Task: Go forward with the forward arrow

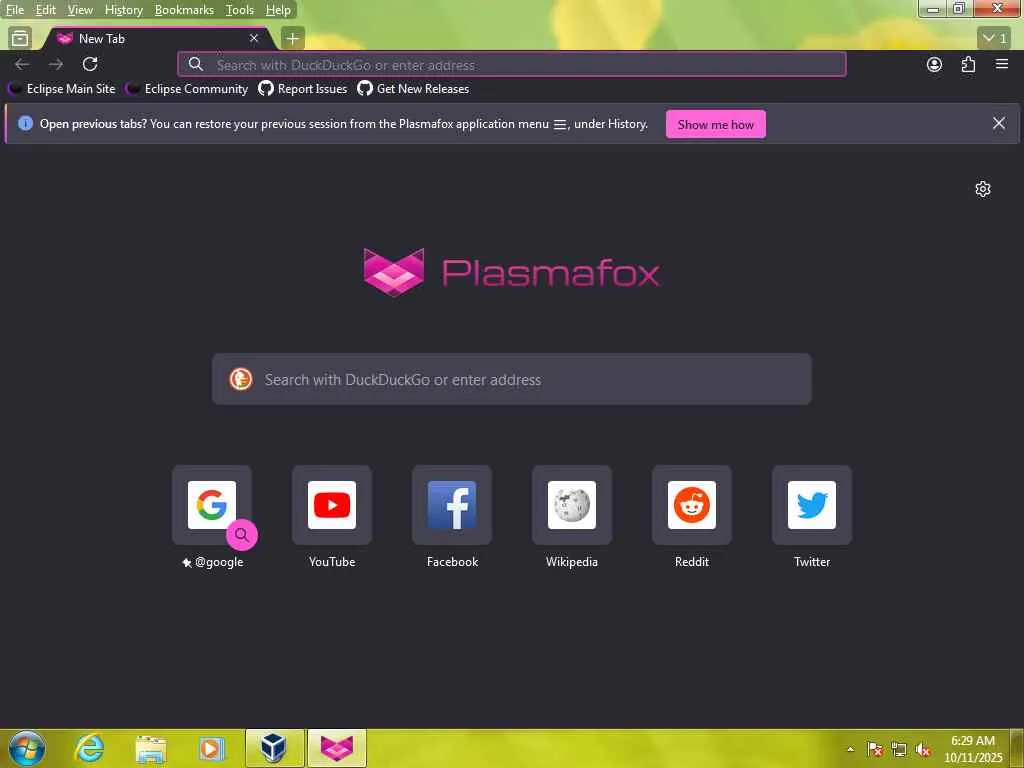Action: click(56, 64)
